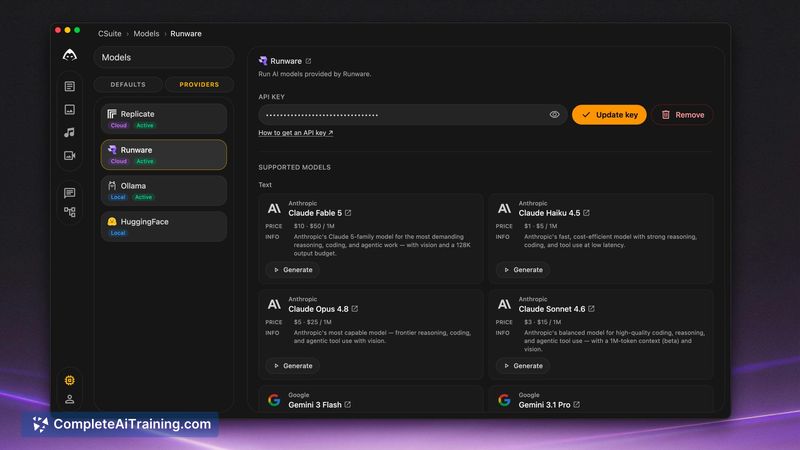Generate with Claude Haiku 4.5
The height and width of the screenshot is (450, 800).
click(523, 270)
